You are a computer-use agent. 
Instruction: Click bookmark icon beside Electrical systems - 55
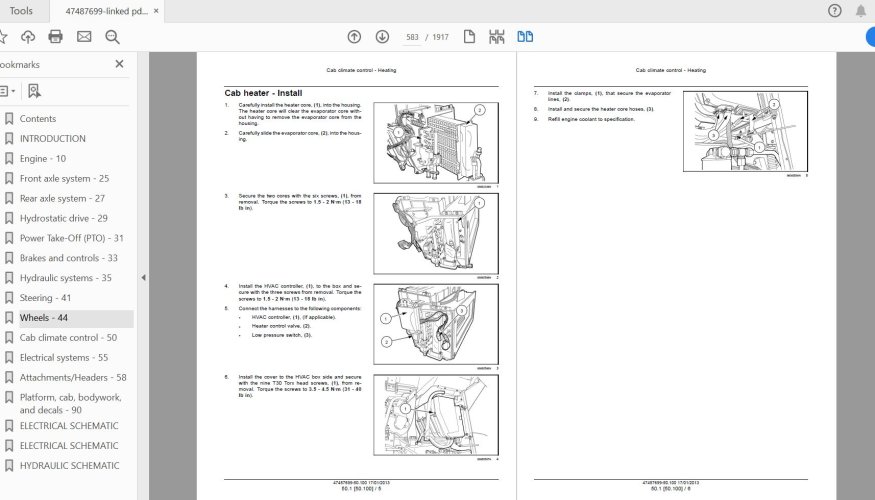tap(9, 358)
